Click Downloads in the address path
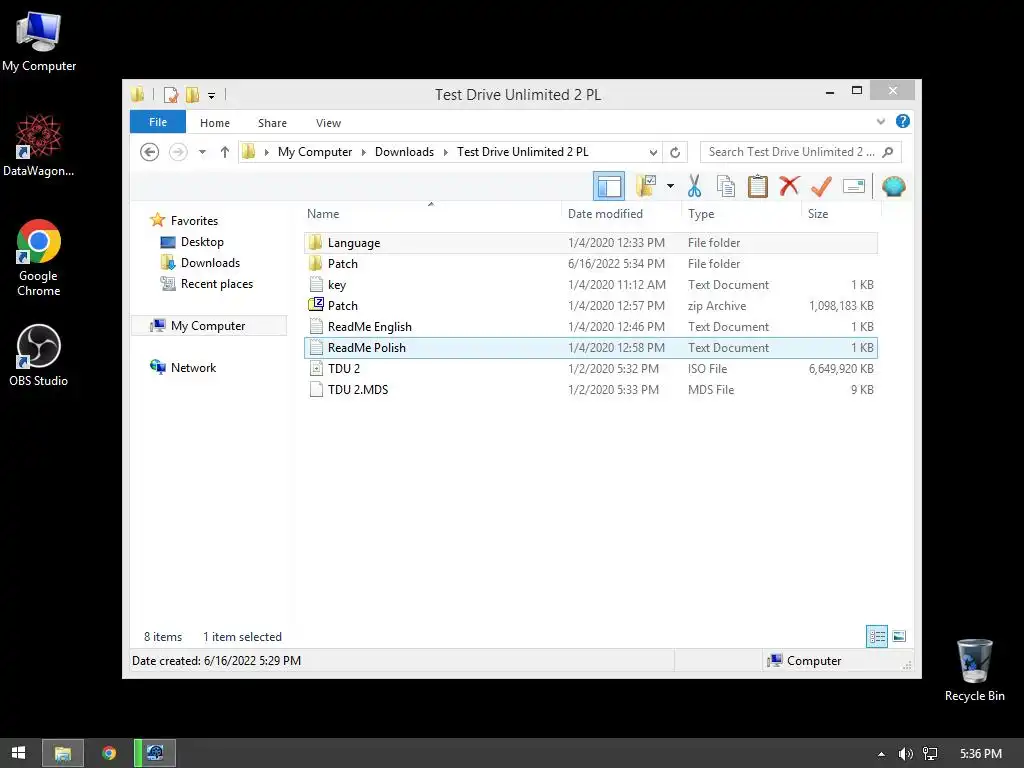The image size is (1024, 768). click(404, 152)
